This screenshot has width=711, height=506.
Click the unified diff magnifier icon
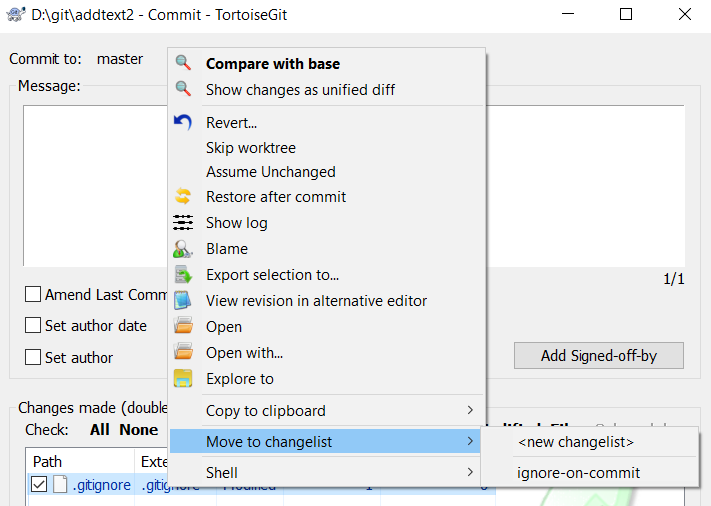point(183,89)
